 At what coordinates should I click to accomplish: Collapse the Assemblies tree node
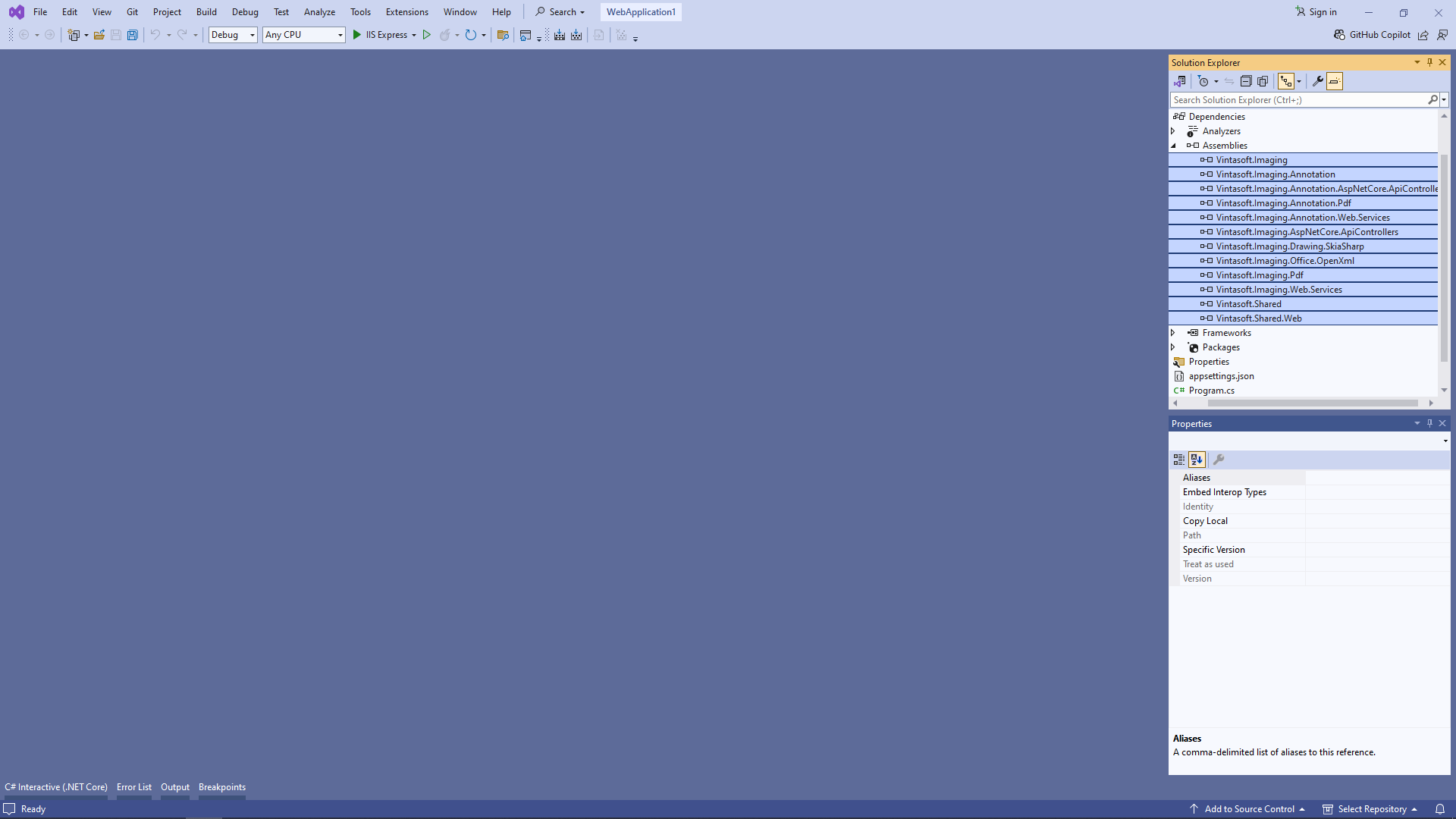1173,146
